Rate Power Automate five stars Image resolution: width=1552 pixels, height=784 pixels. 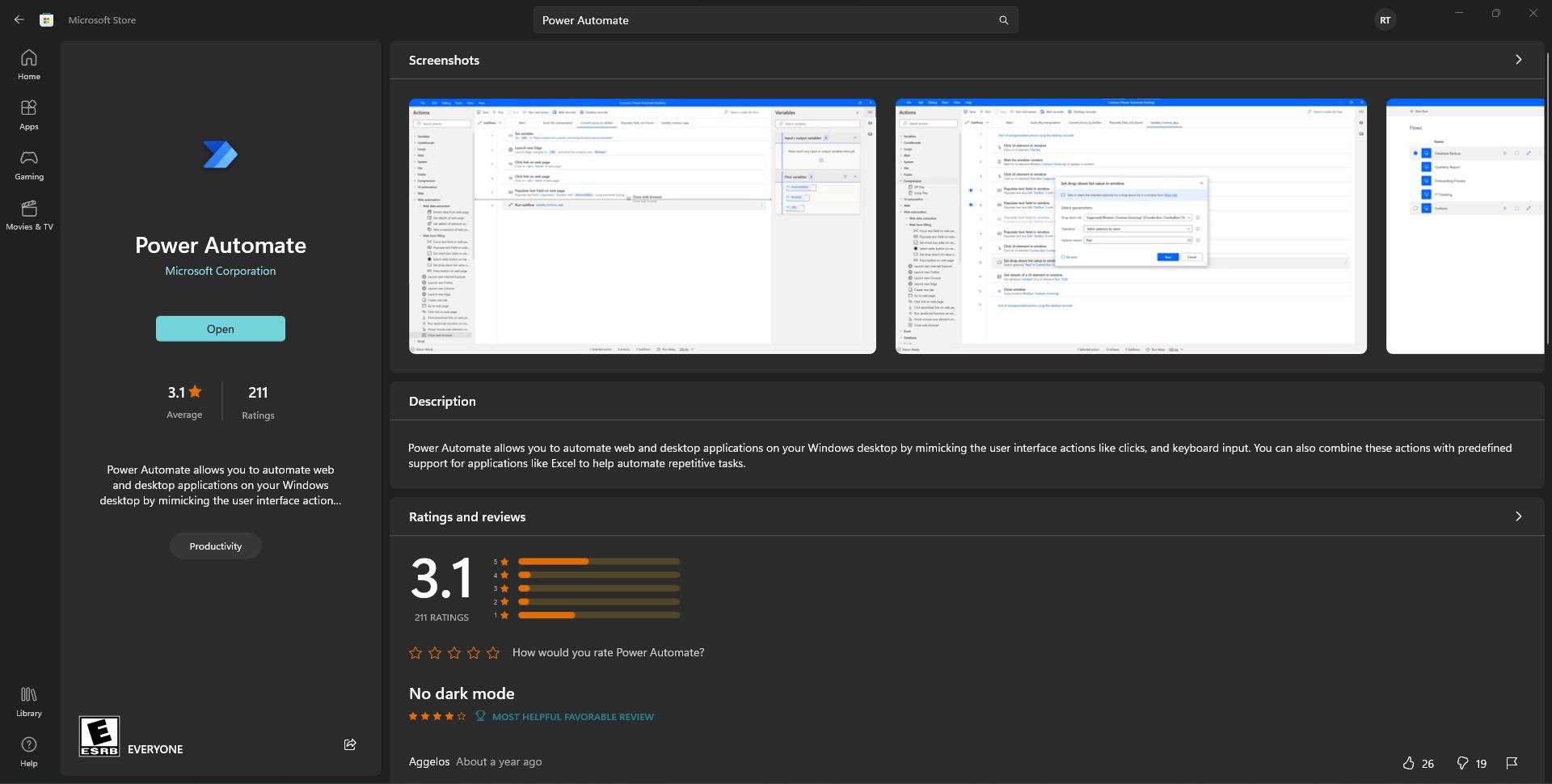pos(493,652)
